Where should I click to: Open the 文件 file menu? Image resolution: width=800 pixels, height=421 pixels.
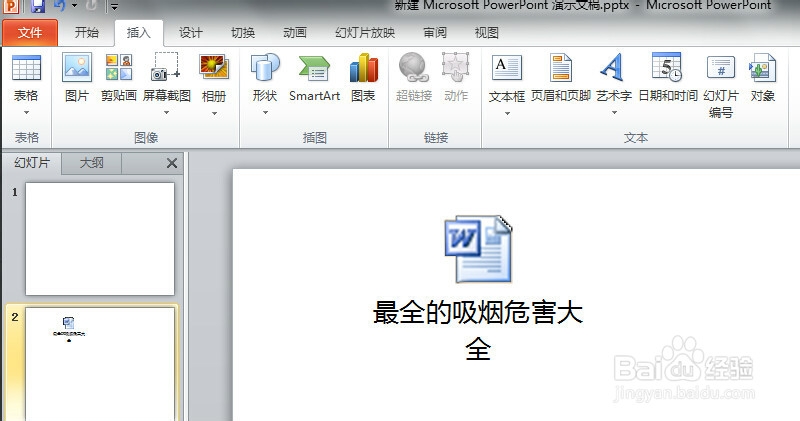(x=30, y=33)
